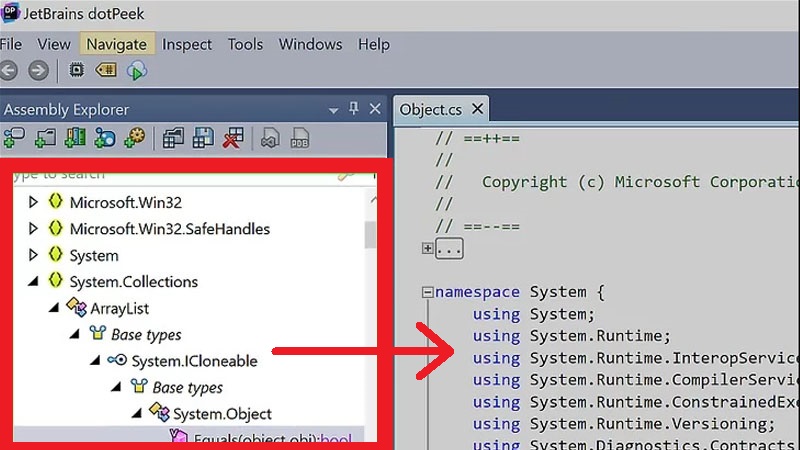
Task: Expand the collapsed code region plus box
Action: [x=428, y=248]
